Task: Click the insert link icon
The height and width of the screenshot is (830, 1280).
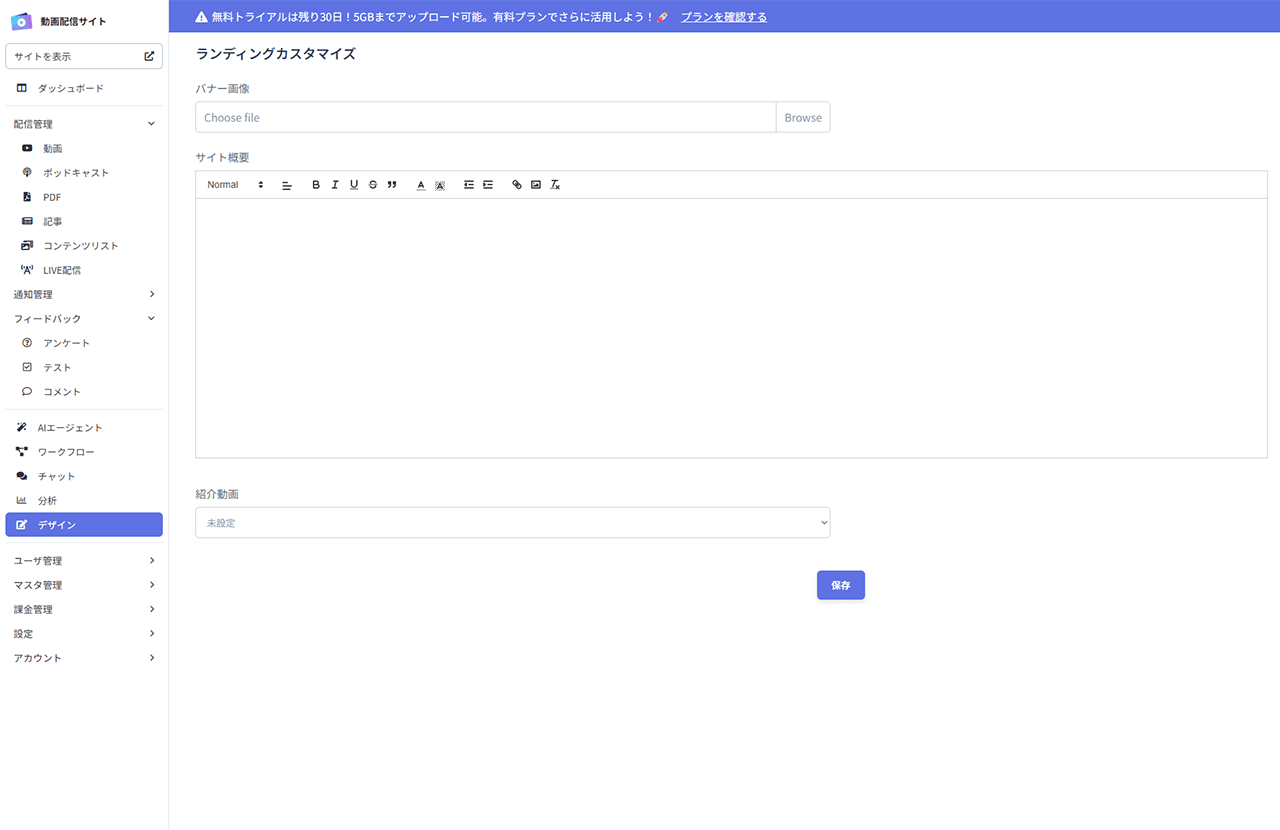Action: point(517,185)
